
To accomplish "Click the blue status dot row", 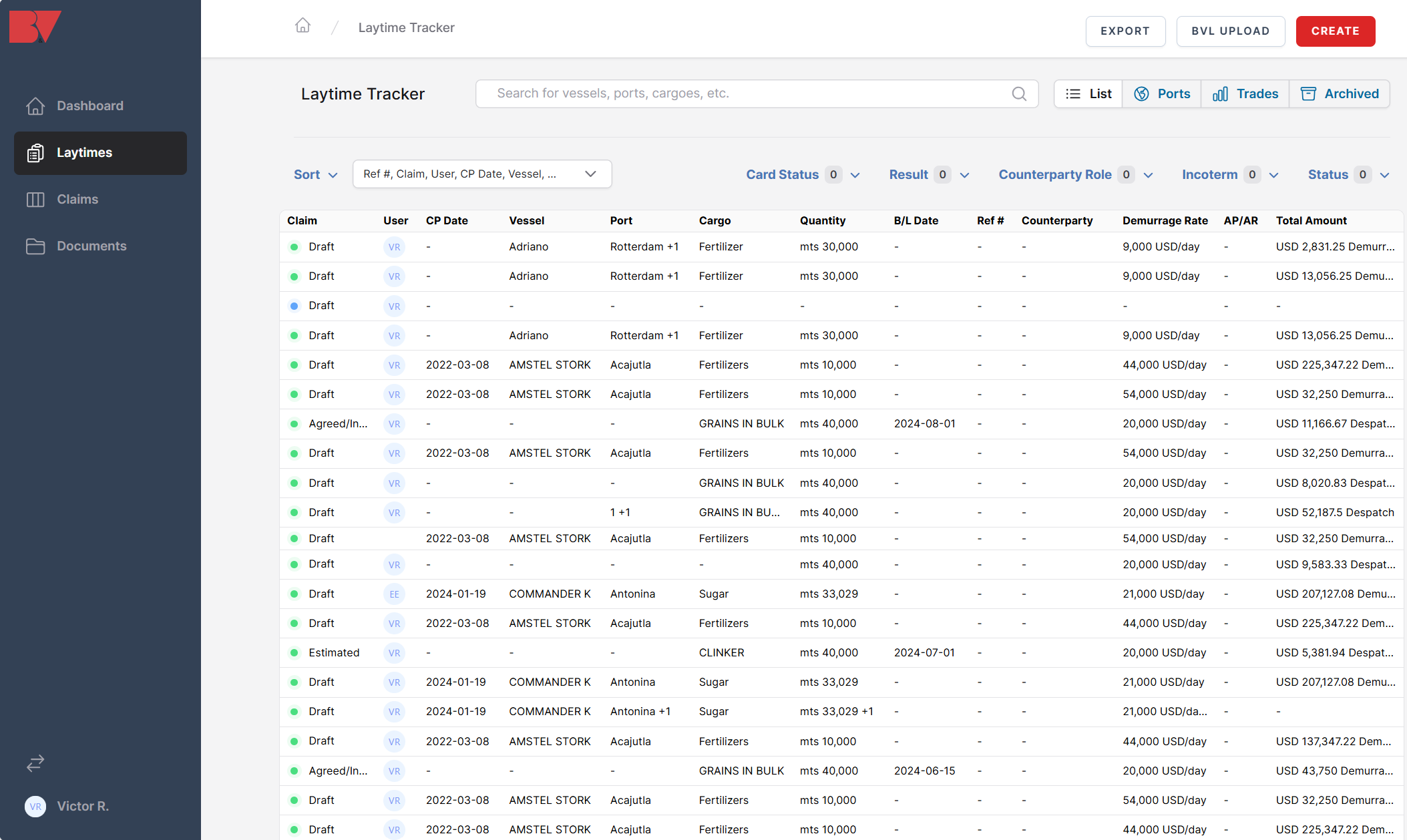I will (294, 306).
